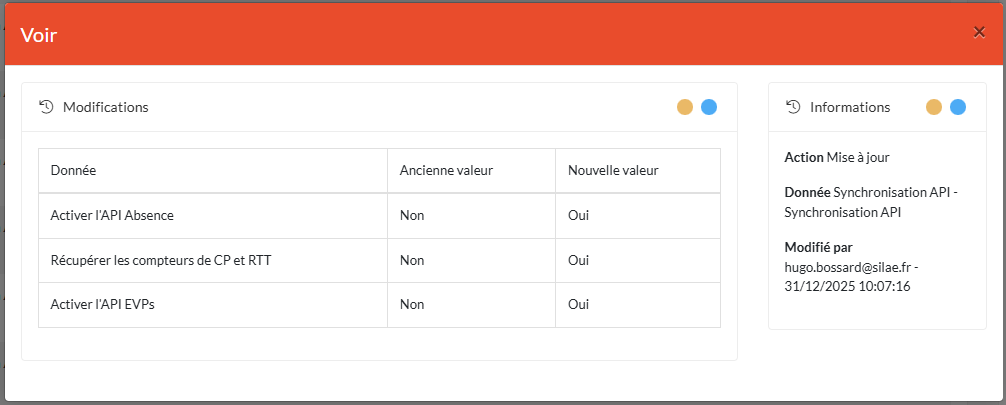Click the Oui value for Activer l'API Absence

point(578,216)
